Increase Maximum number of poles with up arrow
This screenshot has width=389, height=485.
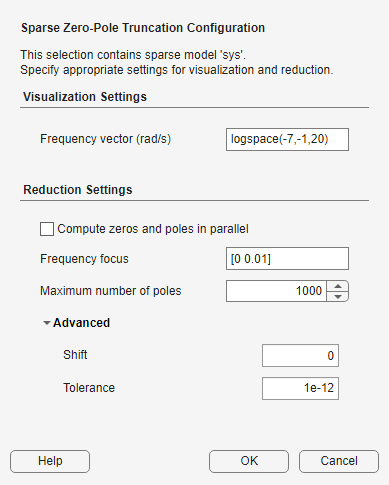(x=338, y=286)
